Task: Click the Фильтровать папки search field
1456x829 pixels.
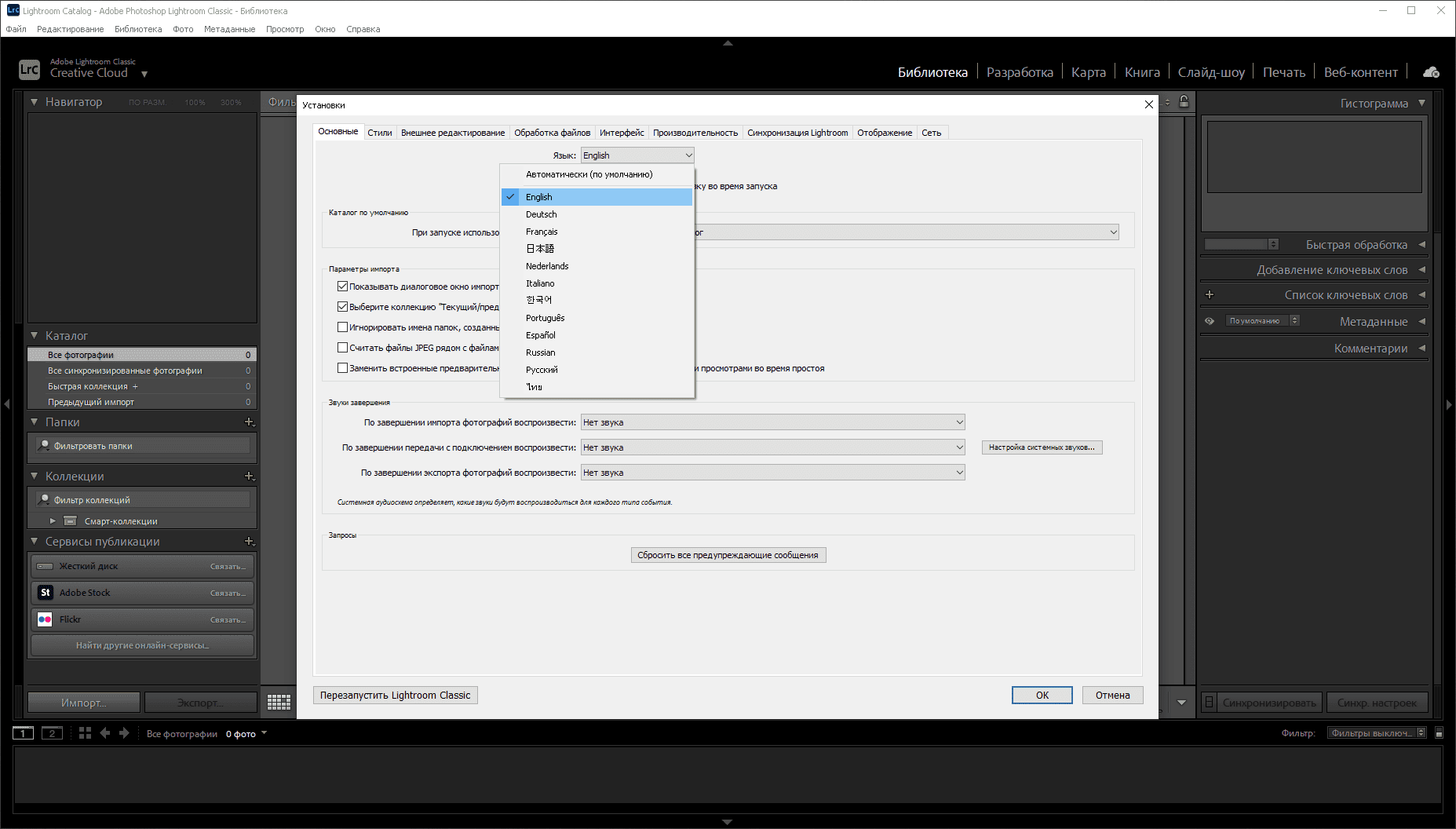Action: point(144,446)
